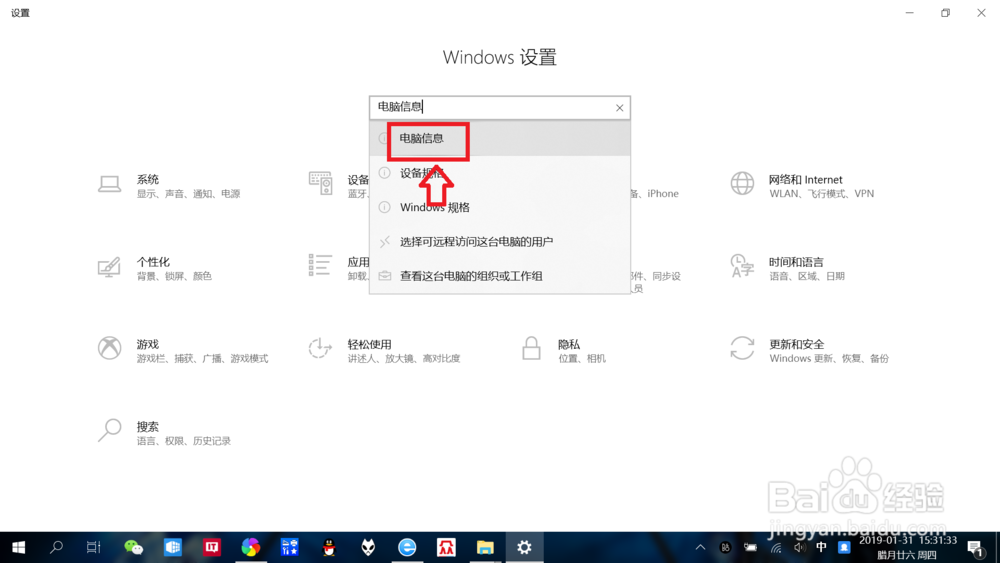1000x563 pixels.
Task: Open Task View on the taskbar
Action: point(94,547)
